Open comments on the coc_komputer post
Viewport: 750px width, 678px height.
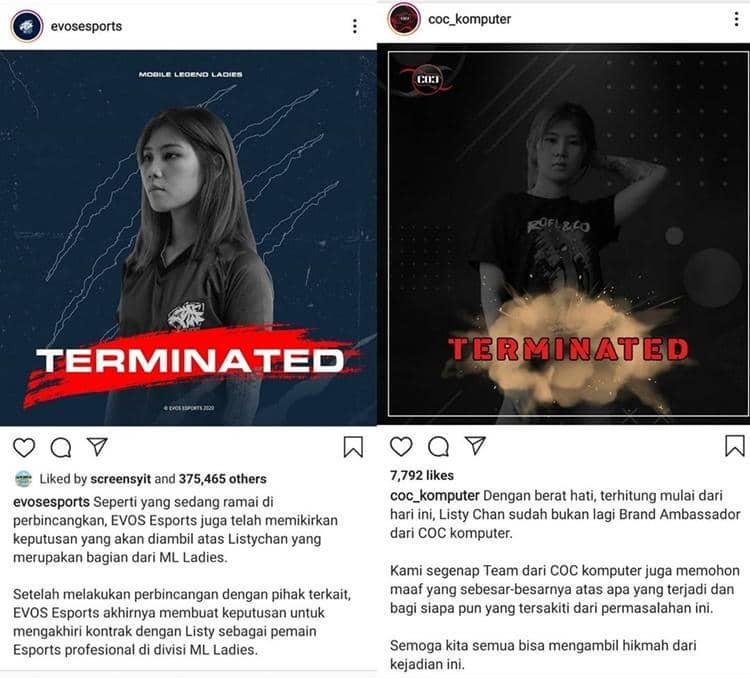click(x=438, y=446)
